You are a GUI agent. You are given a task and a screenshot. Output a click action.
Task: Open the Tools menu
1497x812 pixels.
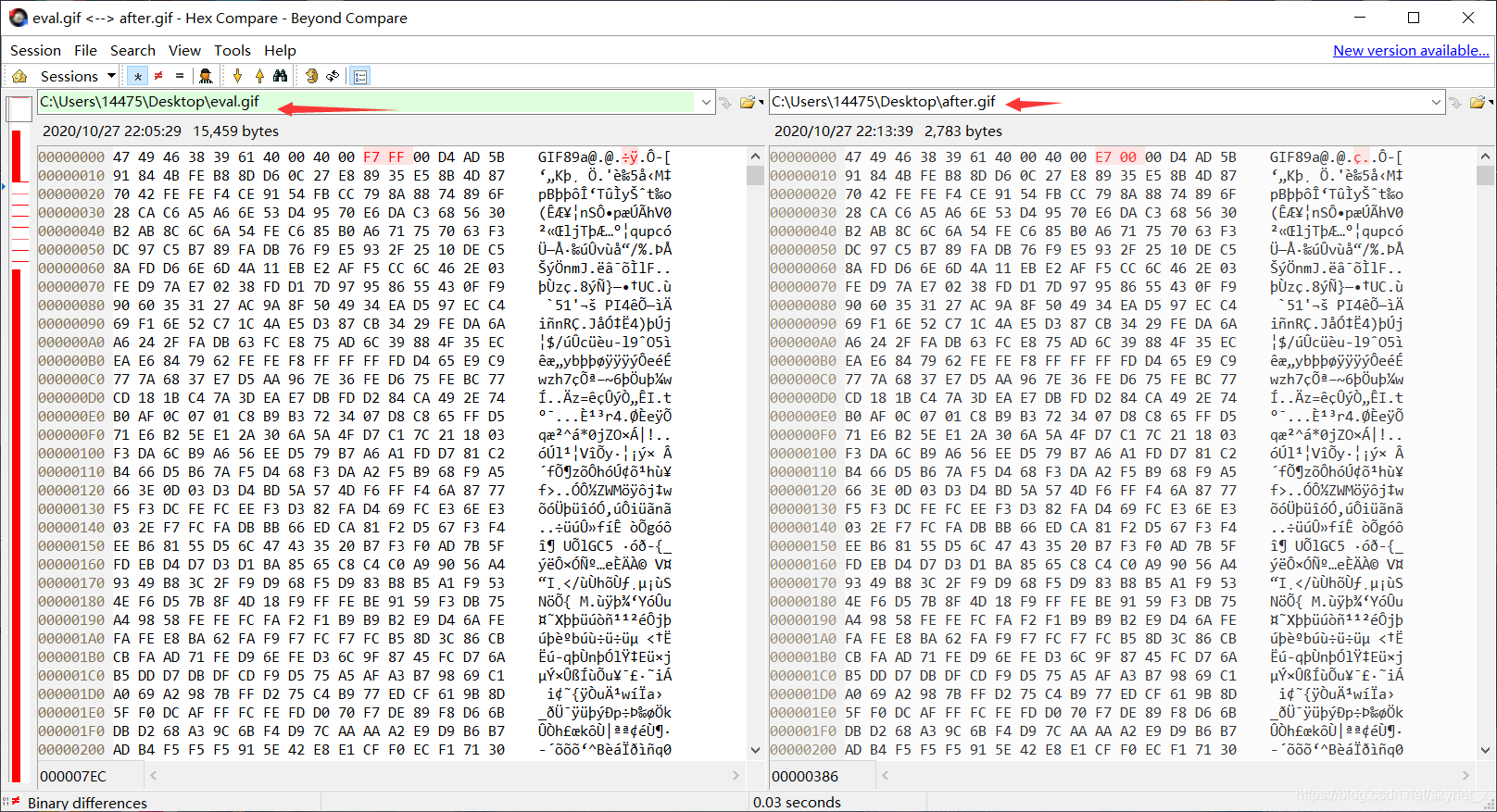tap(232, 50)
